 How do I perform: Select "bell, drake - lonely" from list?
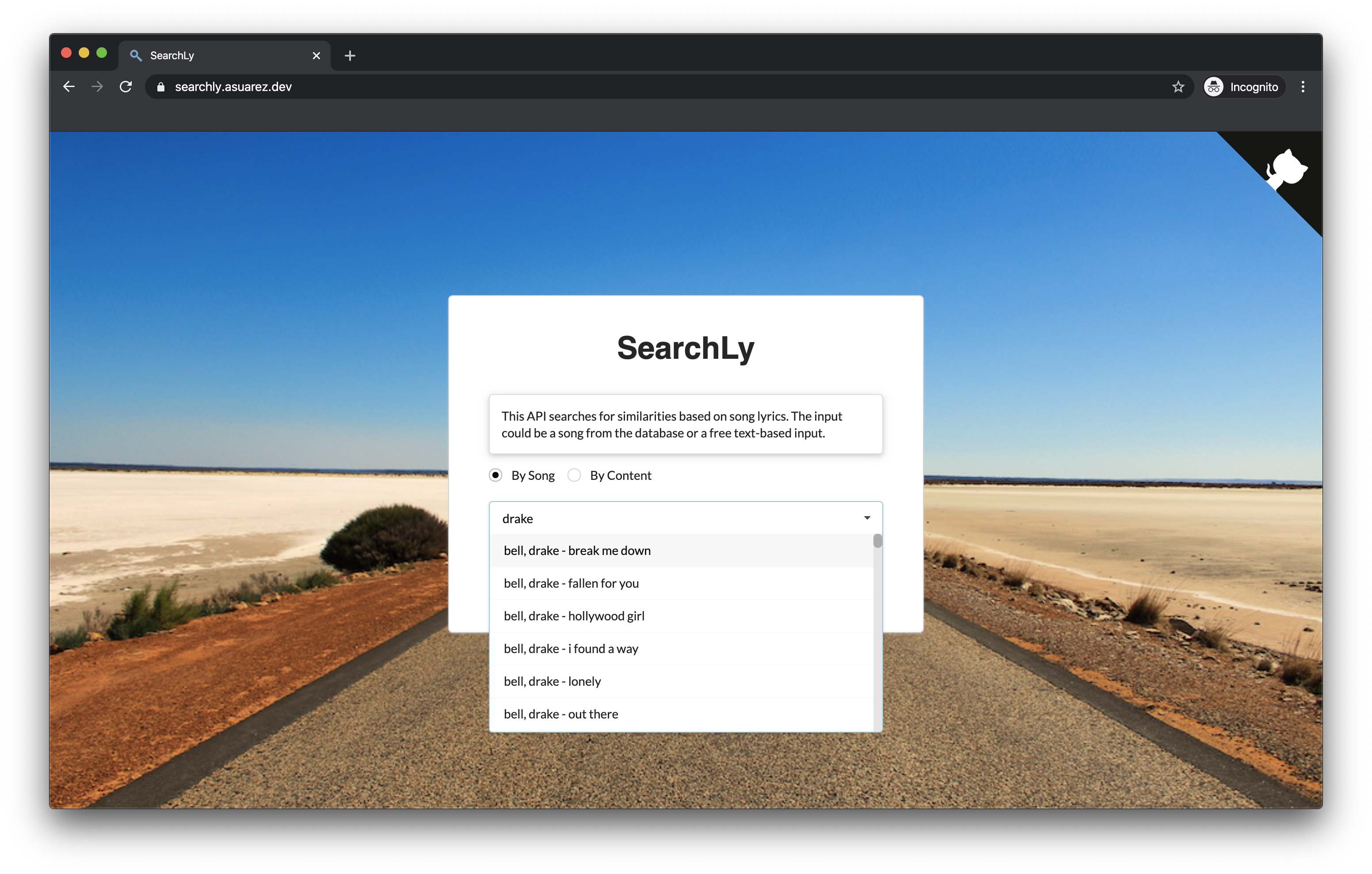tap(552, 681)
